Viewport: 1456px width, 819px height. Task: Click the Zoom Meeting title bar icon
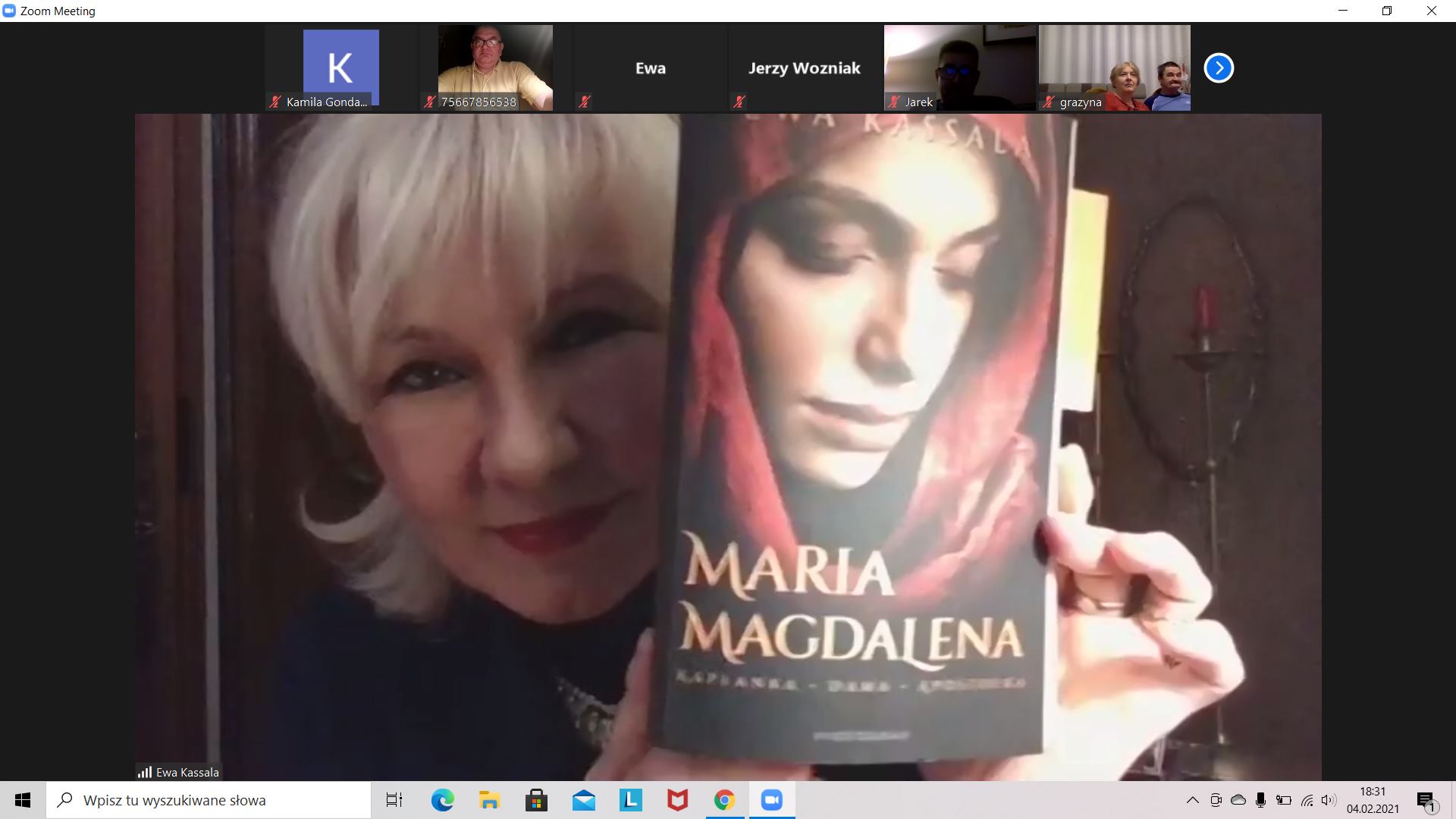tap(9, 11)
